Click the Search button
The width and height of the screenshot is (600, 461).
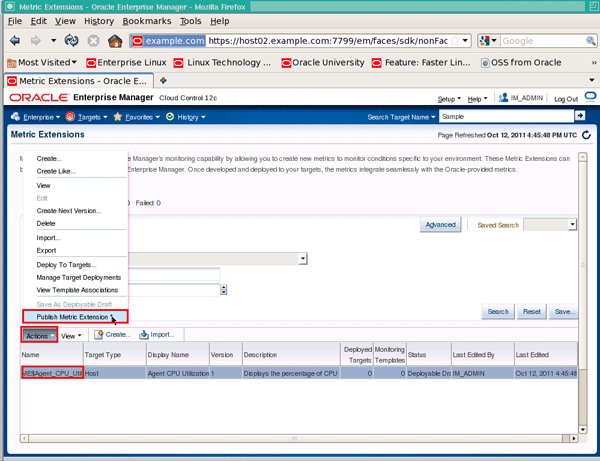[498, 311]
